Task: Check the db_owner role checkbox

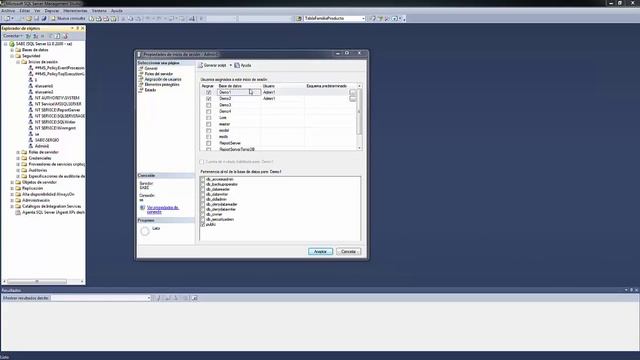Action: pyautogui.click(x=202, y=214)
